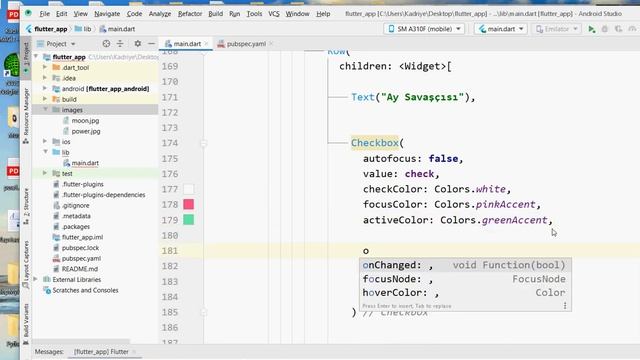The height and width of the screenshot is (360, 640).
Task: Select onChanged completion suggestion
Action: (x=465, y=265)
